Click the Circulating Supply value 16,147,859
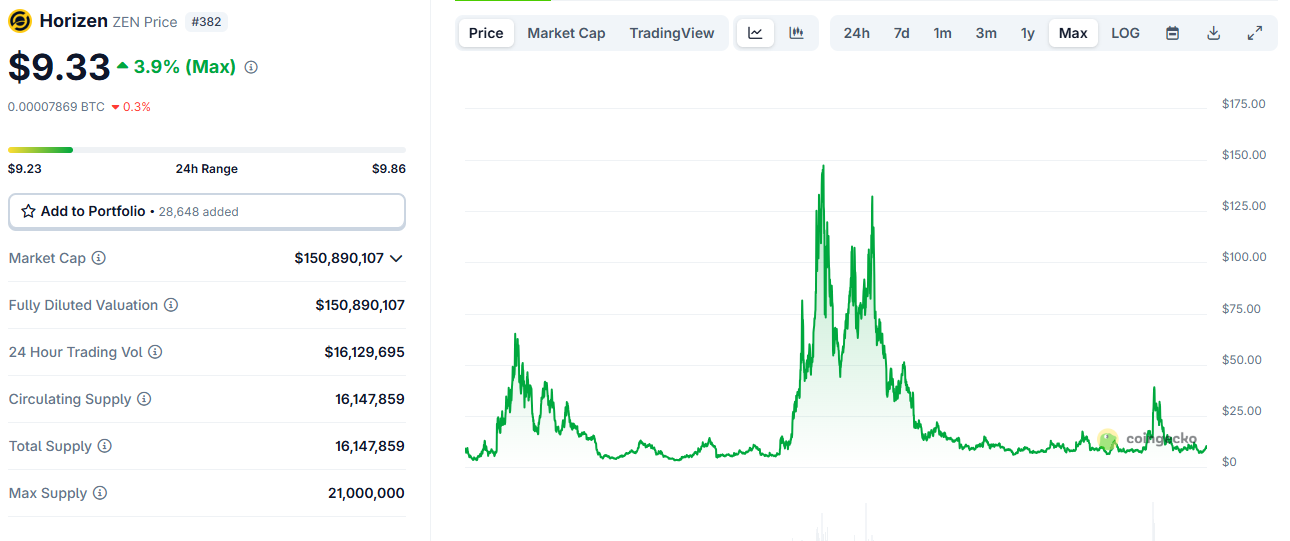 [370, 399]
